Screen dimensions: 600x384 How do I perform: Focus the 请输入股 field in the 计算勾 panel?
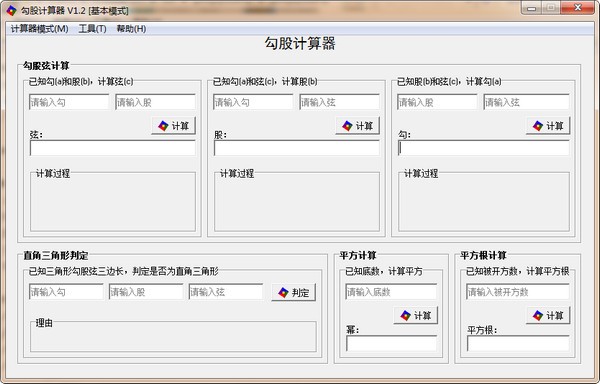[437, 102]
